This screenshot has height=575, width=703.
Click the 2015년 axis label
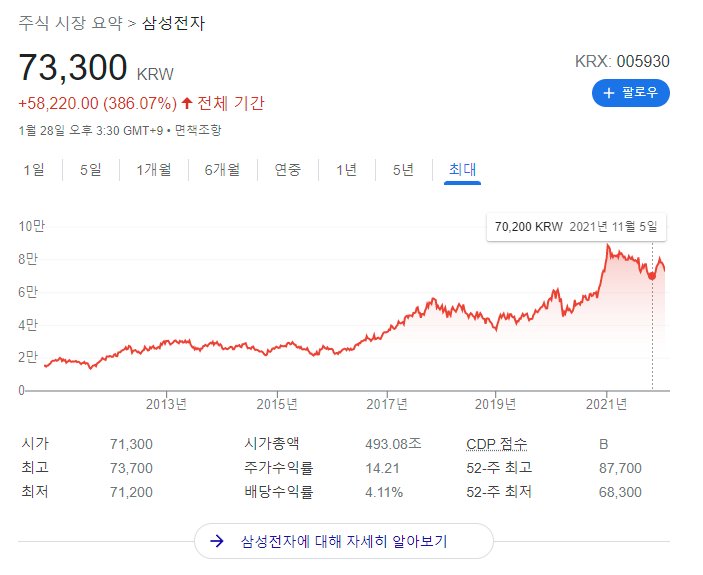click(x=277, y=404)
